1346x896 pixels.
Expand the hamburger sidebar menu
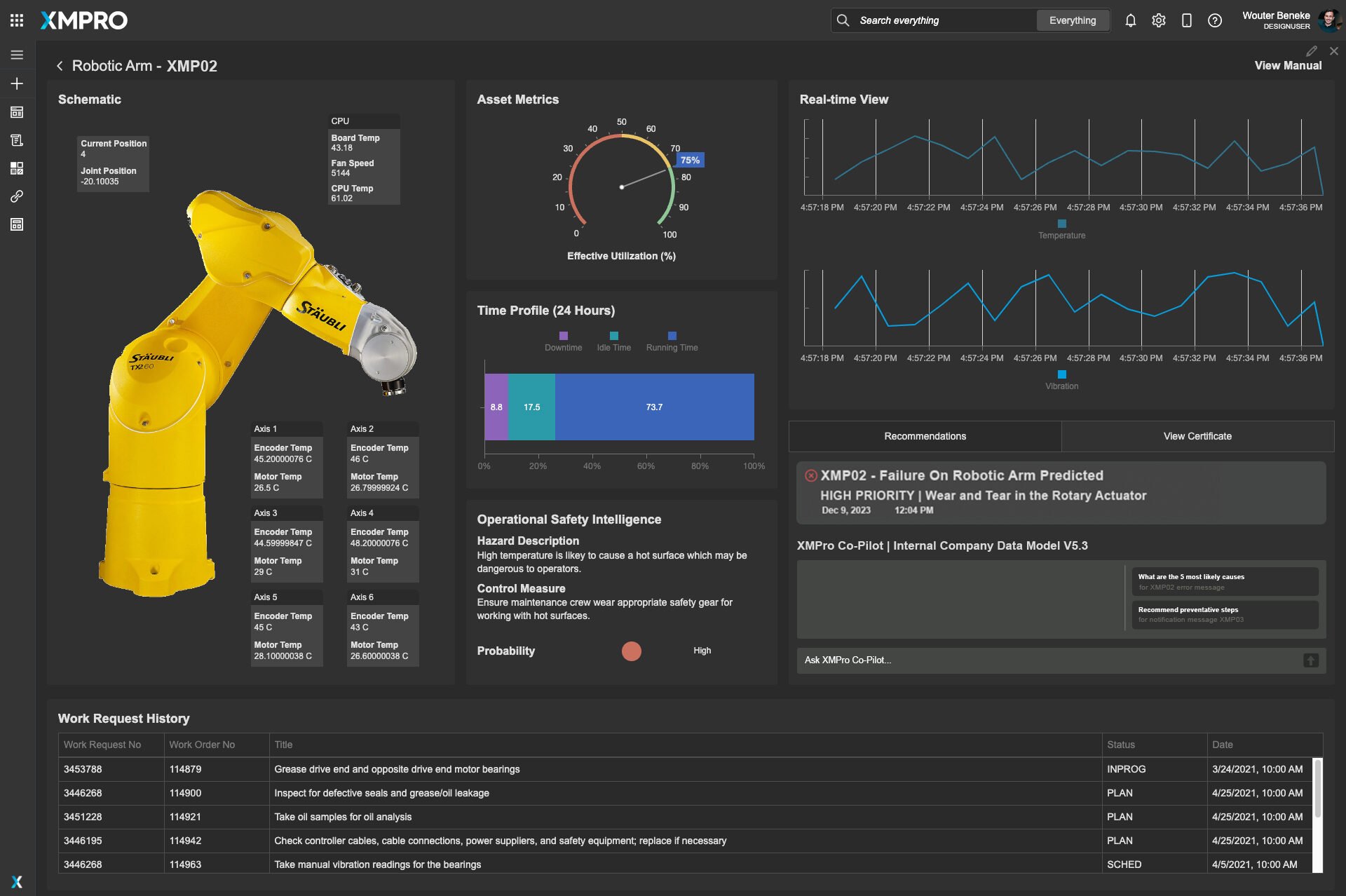[x=17, y=55]
